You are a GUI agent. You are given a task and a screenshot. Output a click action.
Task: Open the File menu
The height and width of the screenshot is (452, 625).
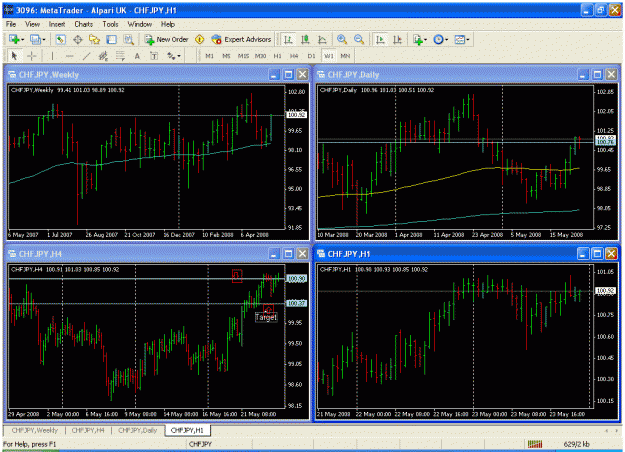[11, 24]
